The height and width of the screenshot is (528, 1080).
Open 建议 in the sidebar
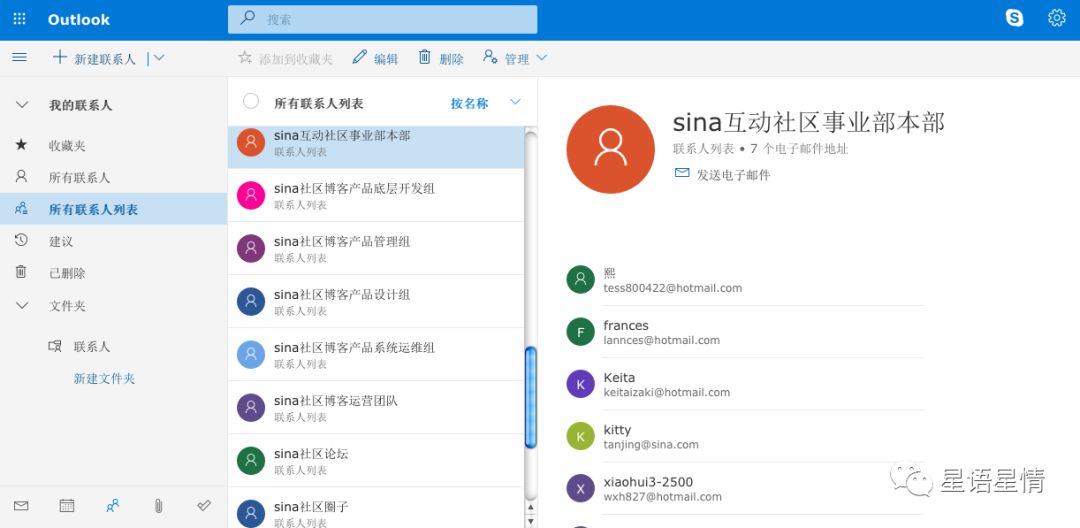(114, 241)
